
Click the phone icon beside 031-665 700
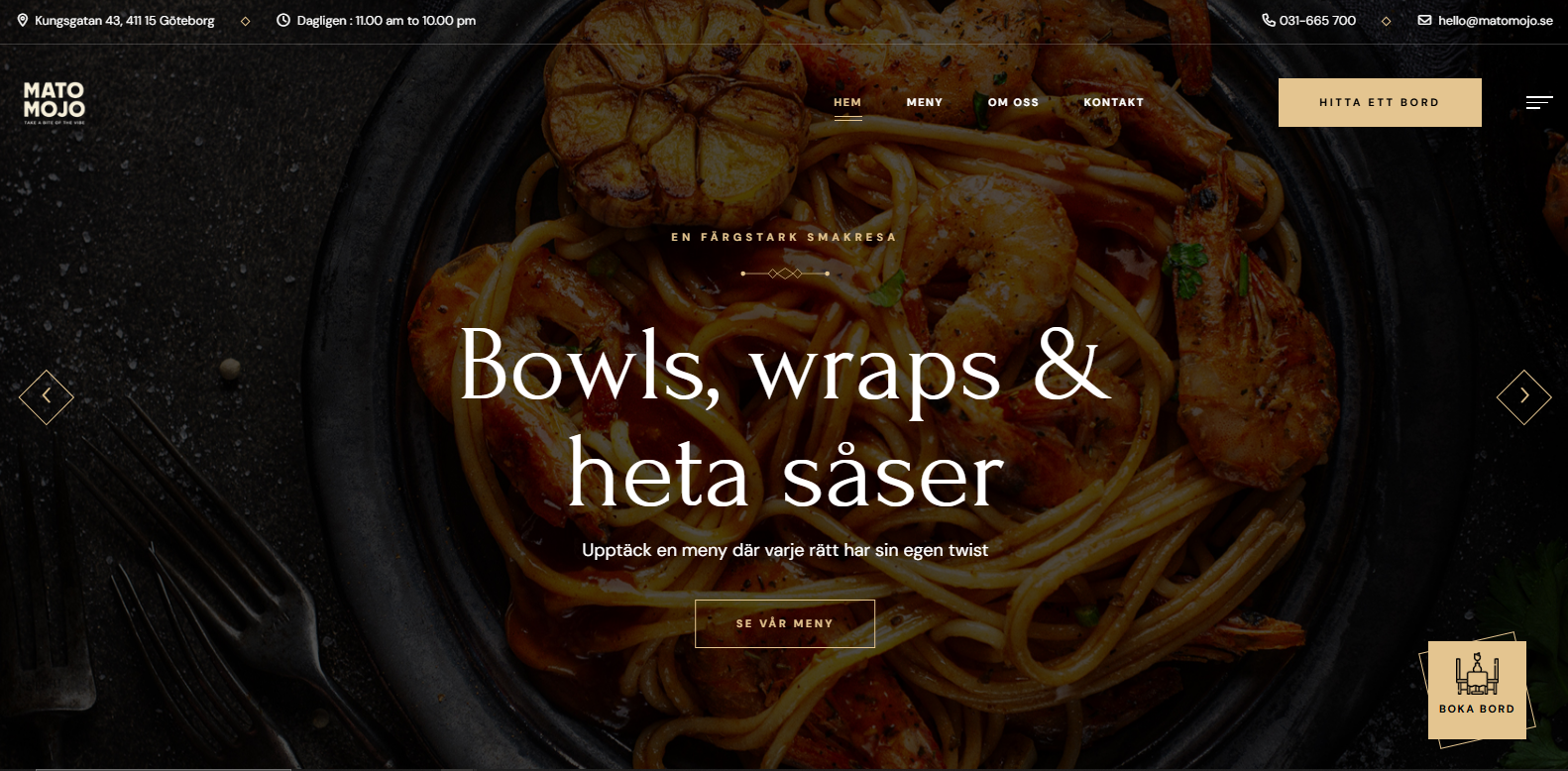click(x=1268, y=20)
